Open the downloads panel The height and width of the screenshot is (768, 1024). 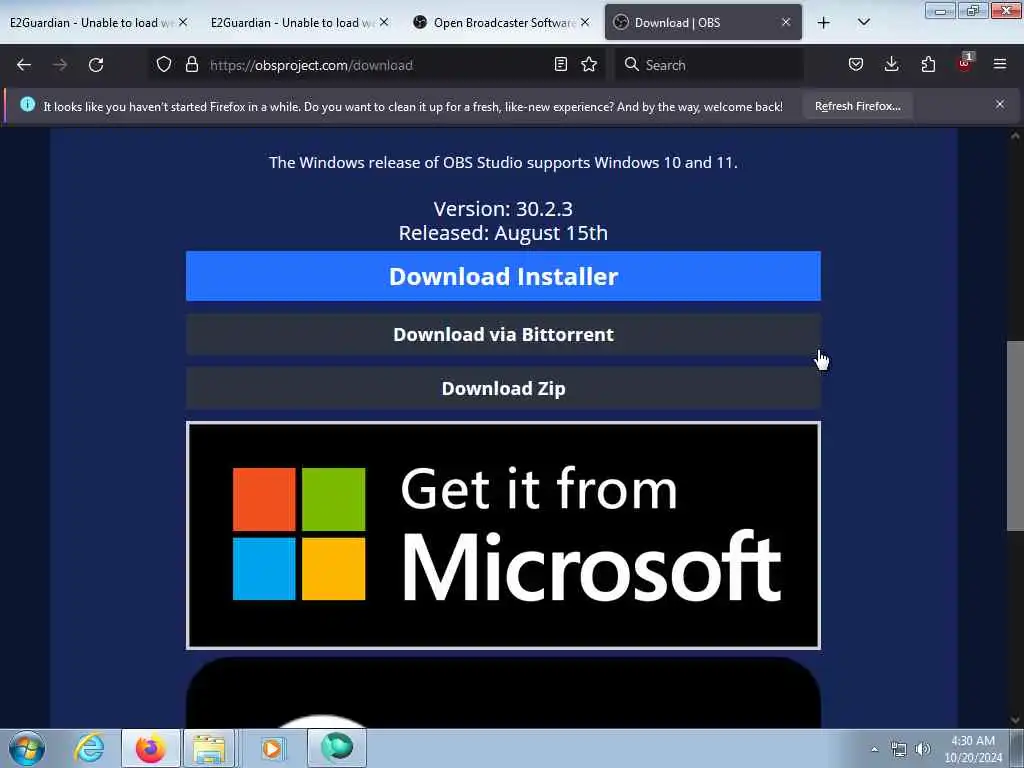[891, 65]
